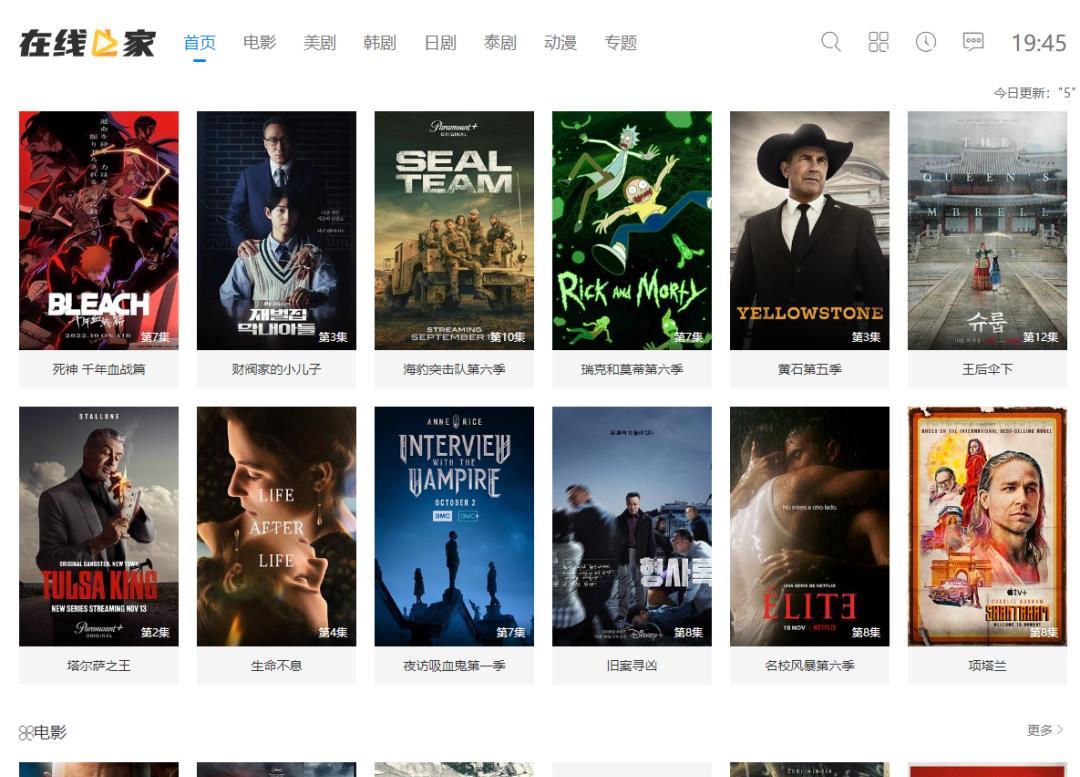Click the title link 黄石第五季
This screenshot has height=777, width=1080.
pos(809,369)
